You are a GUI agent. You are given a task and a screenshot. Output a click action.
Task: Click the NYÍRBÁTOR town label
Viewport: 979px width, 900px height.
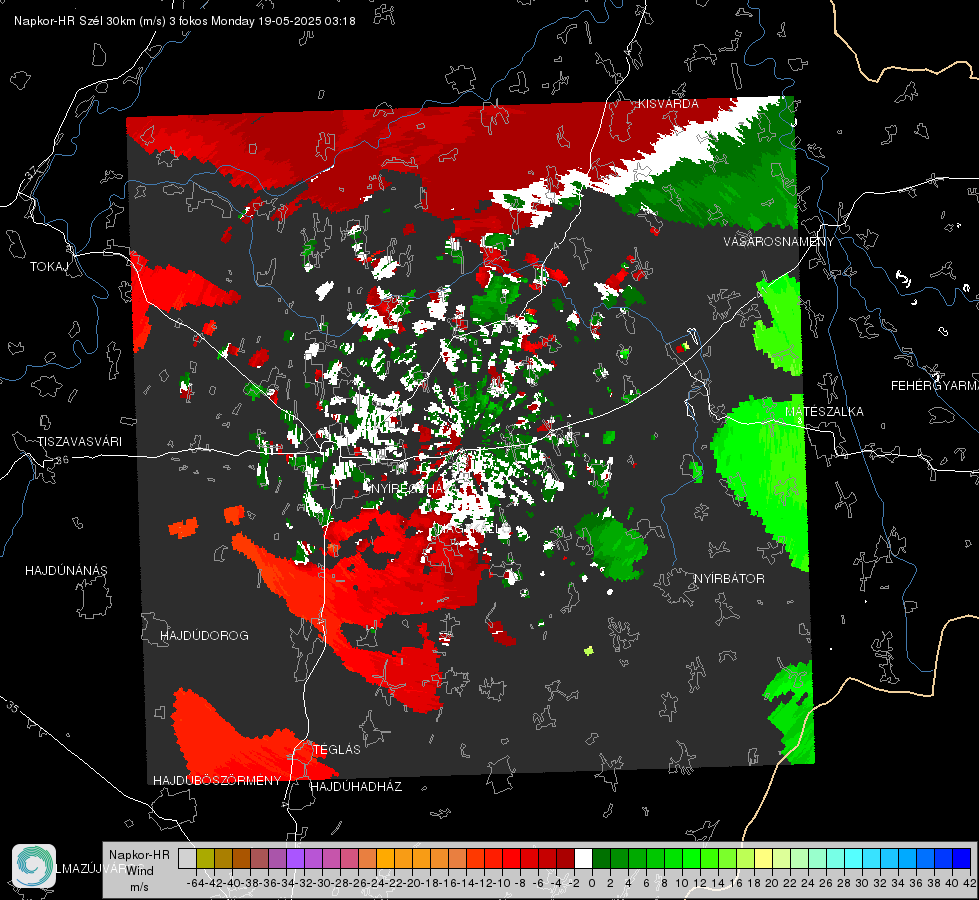pos(729,579)
